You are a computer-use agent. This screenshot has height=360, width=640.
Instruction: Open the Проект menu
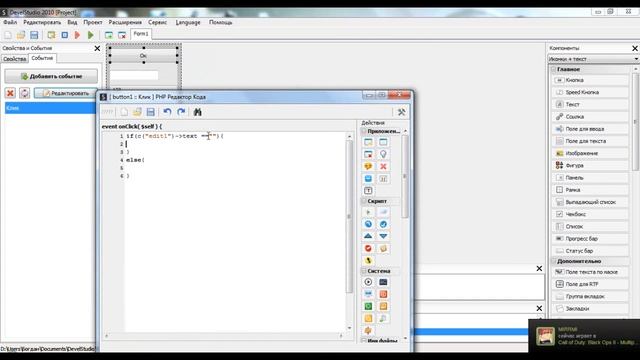pos(93,22)
